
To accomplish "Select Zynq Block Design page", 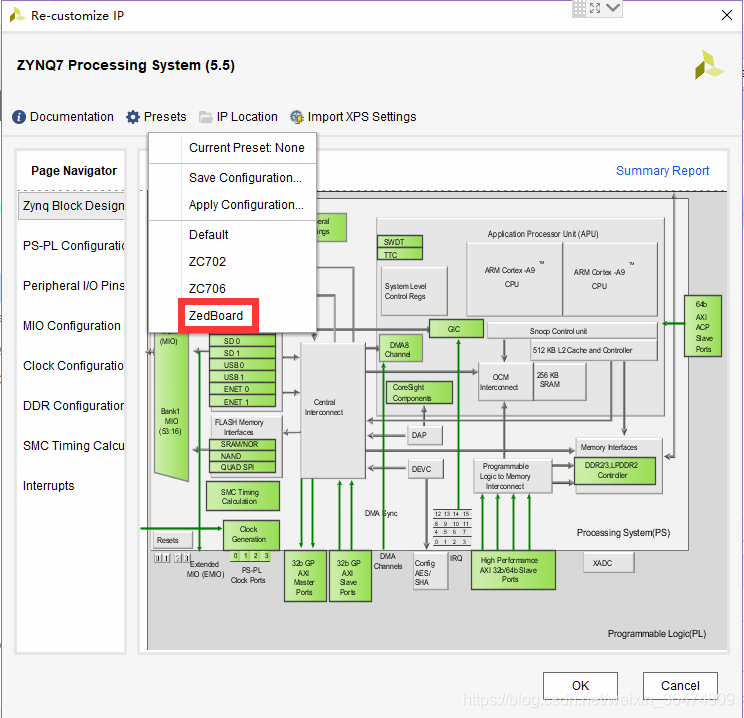I will pyautogui.click(x=72, y=205).
